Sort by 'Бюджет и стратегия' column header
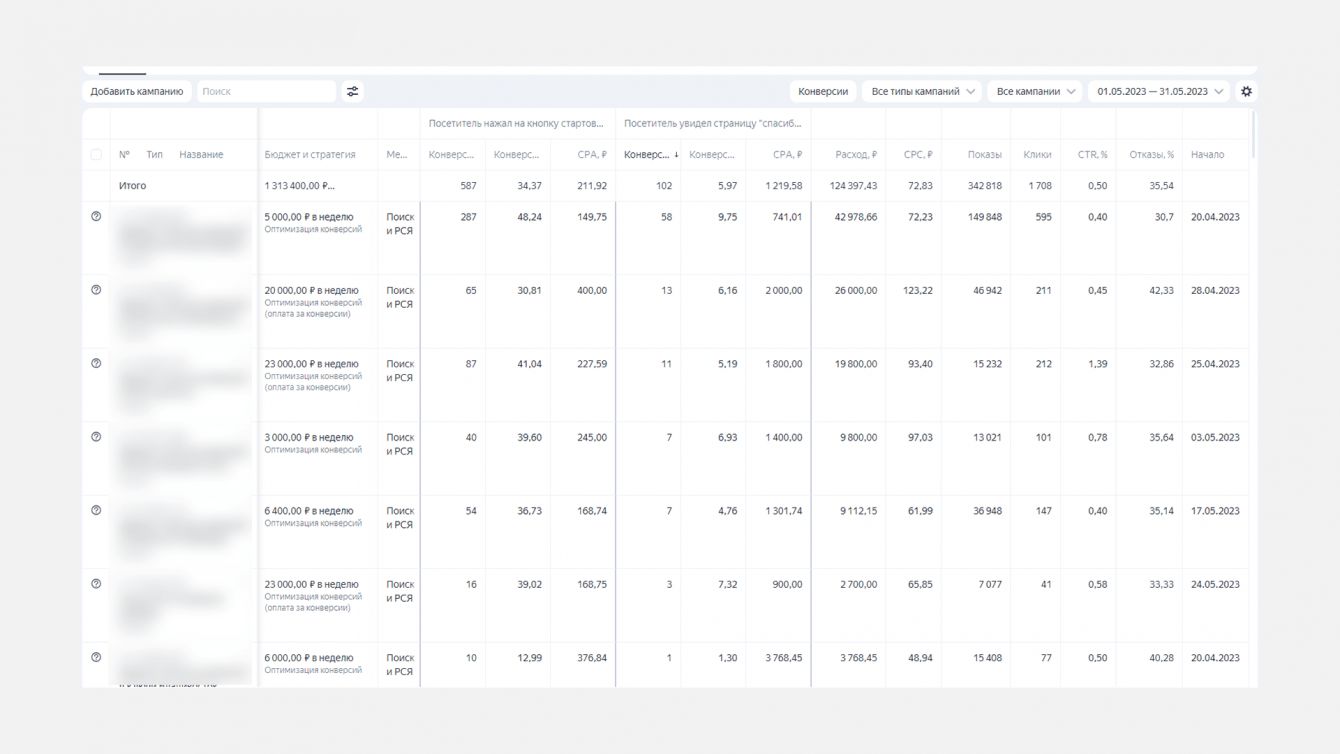 click(x=310, y=155)
